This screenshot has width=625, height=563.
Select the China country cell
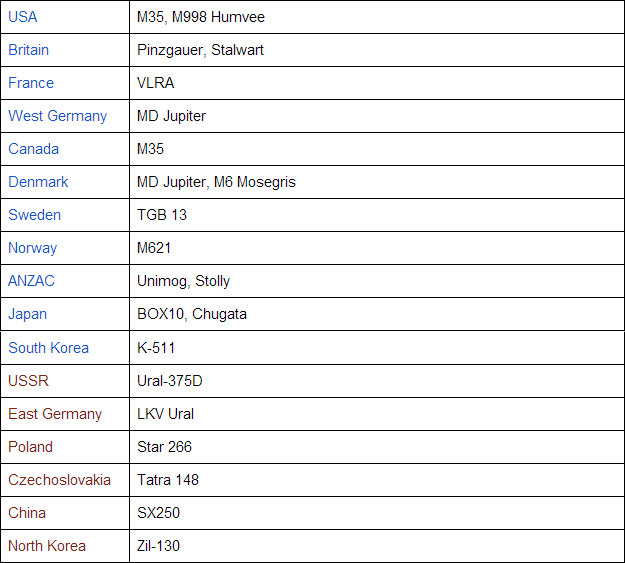[x=65, y=513]
